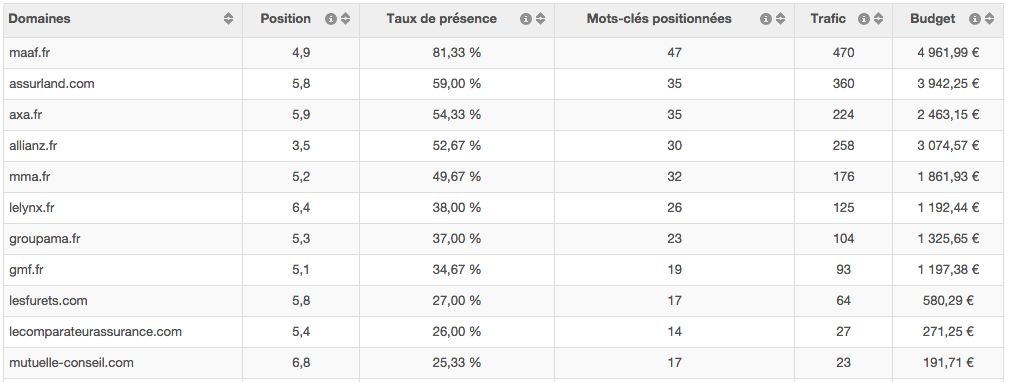Sort using the Budget column arrows

coord(990,19)
